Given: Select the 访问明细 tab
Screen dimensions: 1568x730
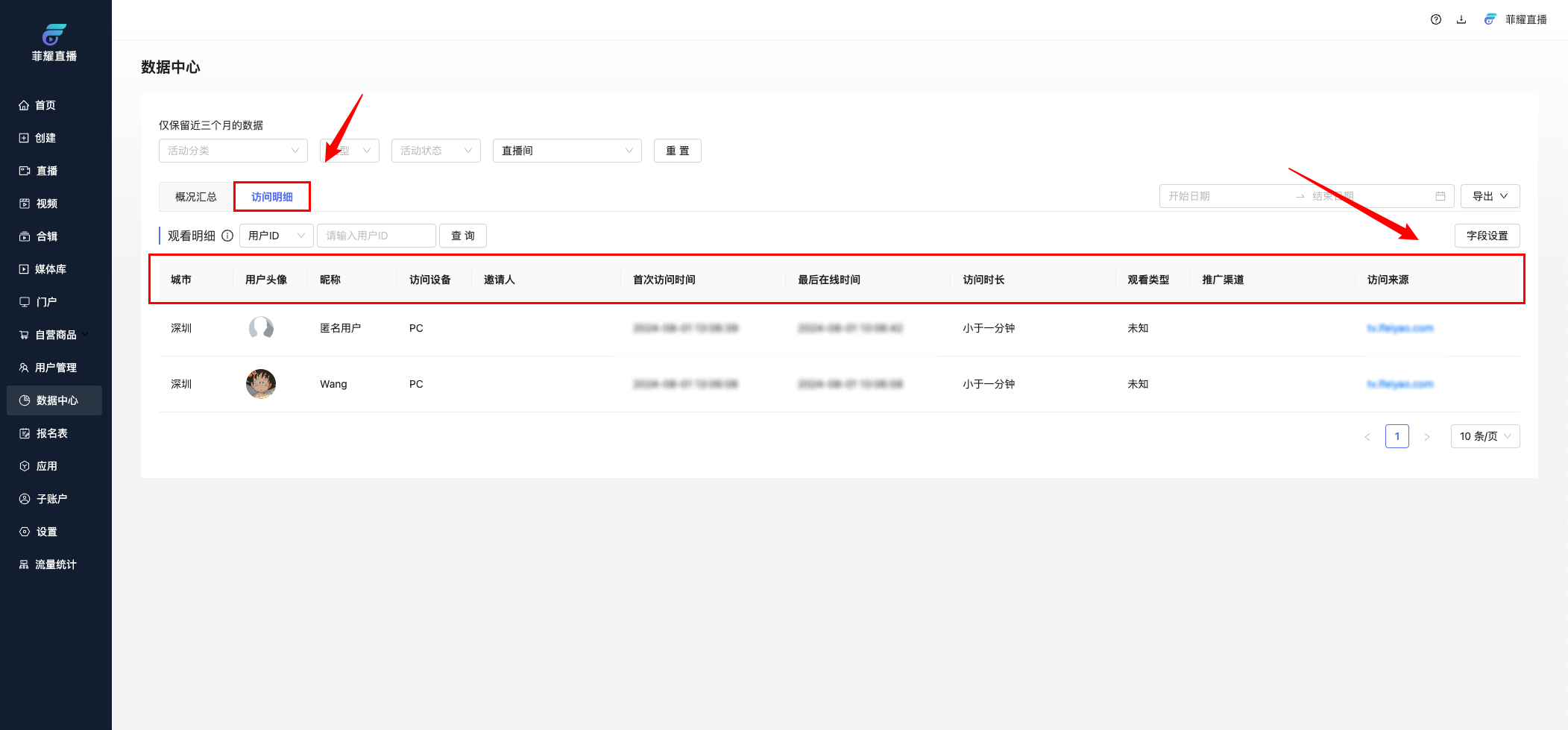Looking at the screenshot, I should coord(271,197).
